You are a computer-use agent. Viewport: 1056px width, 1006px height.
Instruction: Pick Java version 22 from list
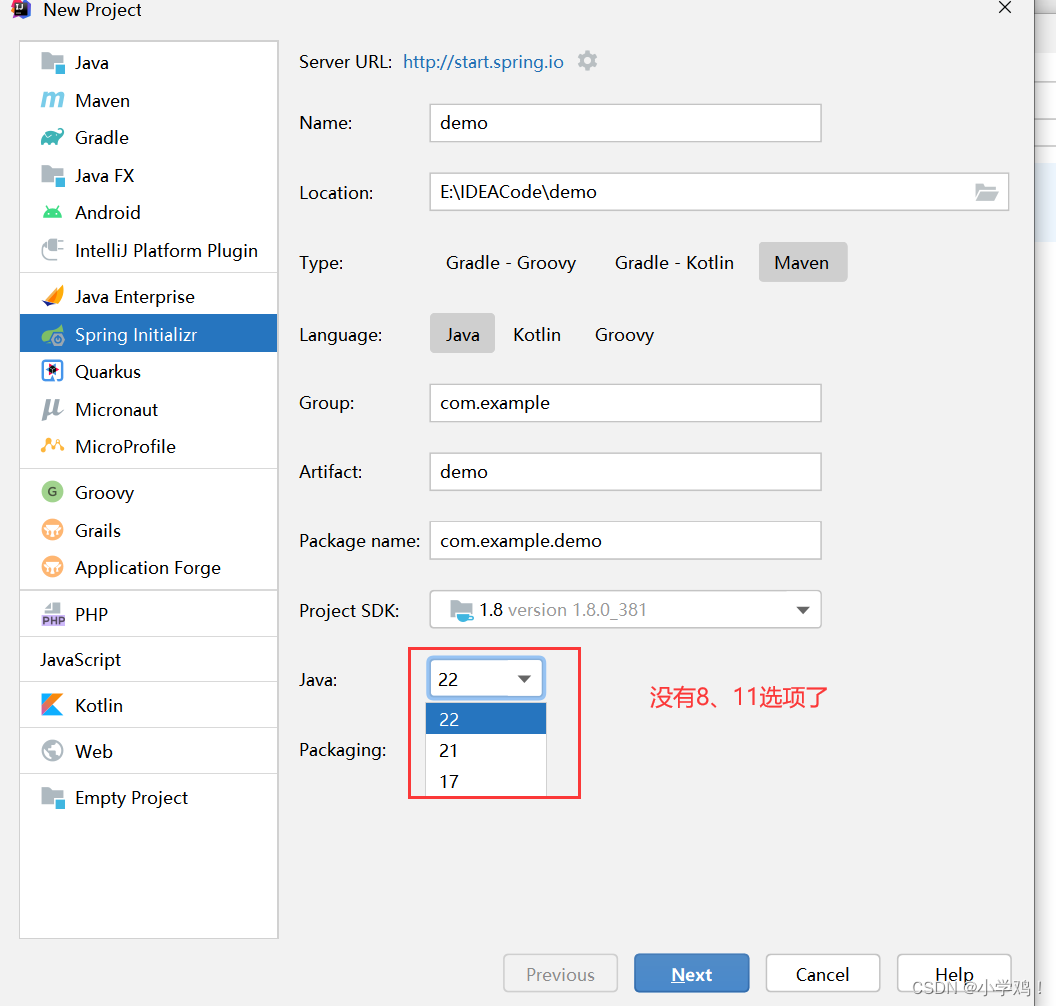486,719
